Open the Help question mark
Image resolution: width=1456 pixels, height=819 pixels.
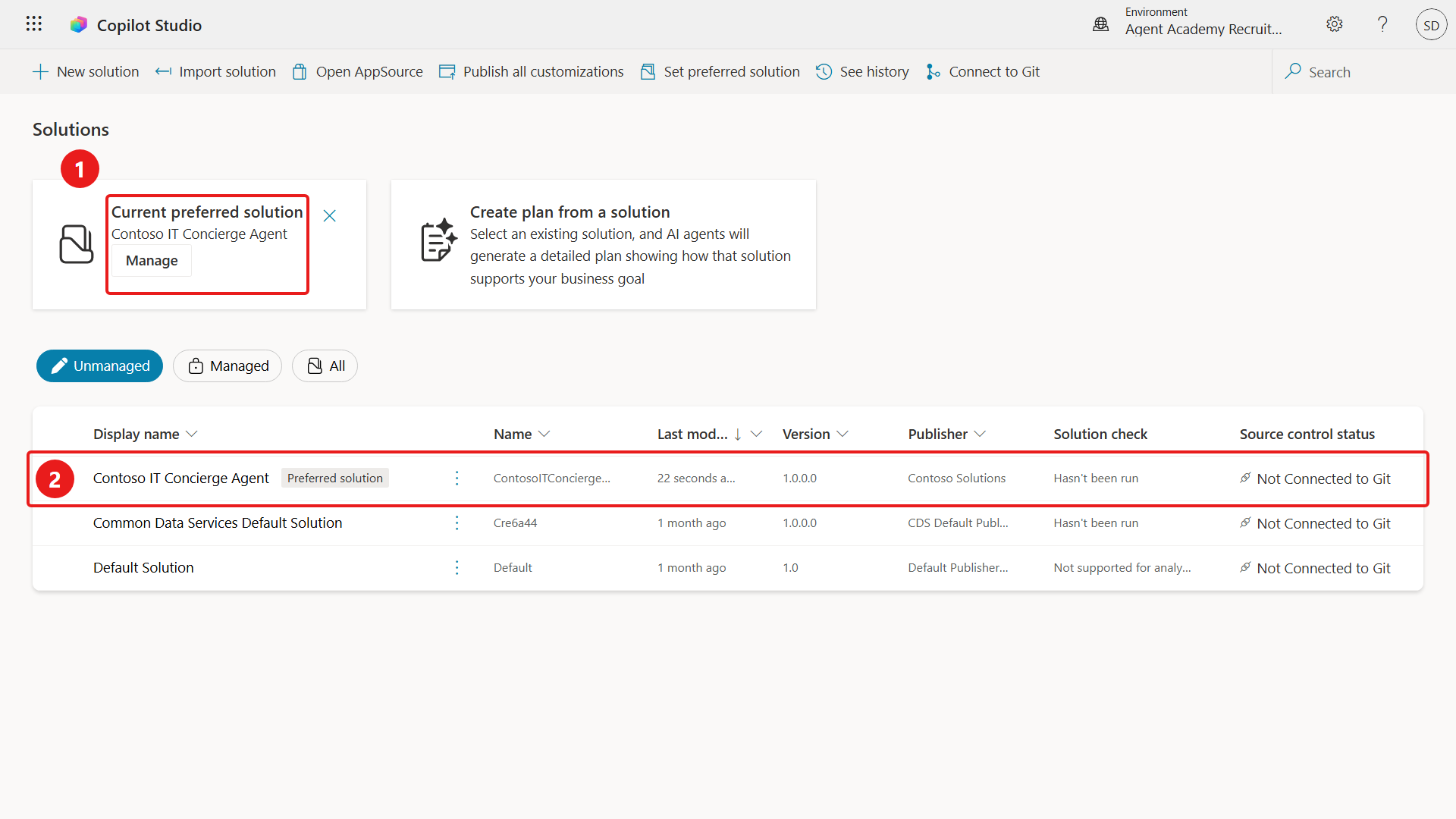(x=1382, y=24)
